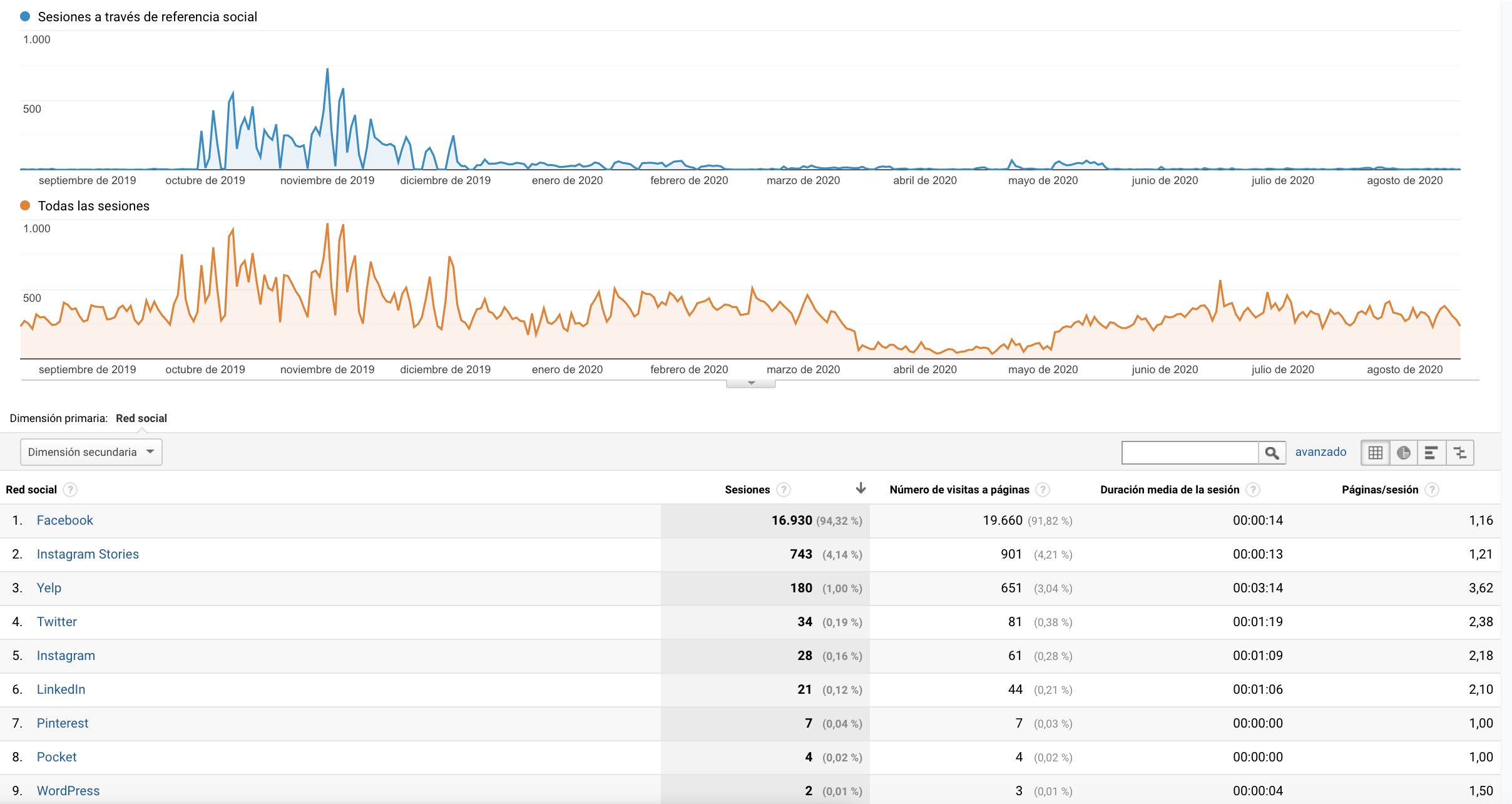The height and width of the screenshot is (804, 1512).
Task: Sort by Número de visitas a páginas
Action: click(x=959, y=490)
